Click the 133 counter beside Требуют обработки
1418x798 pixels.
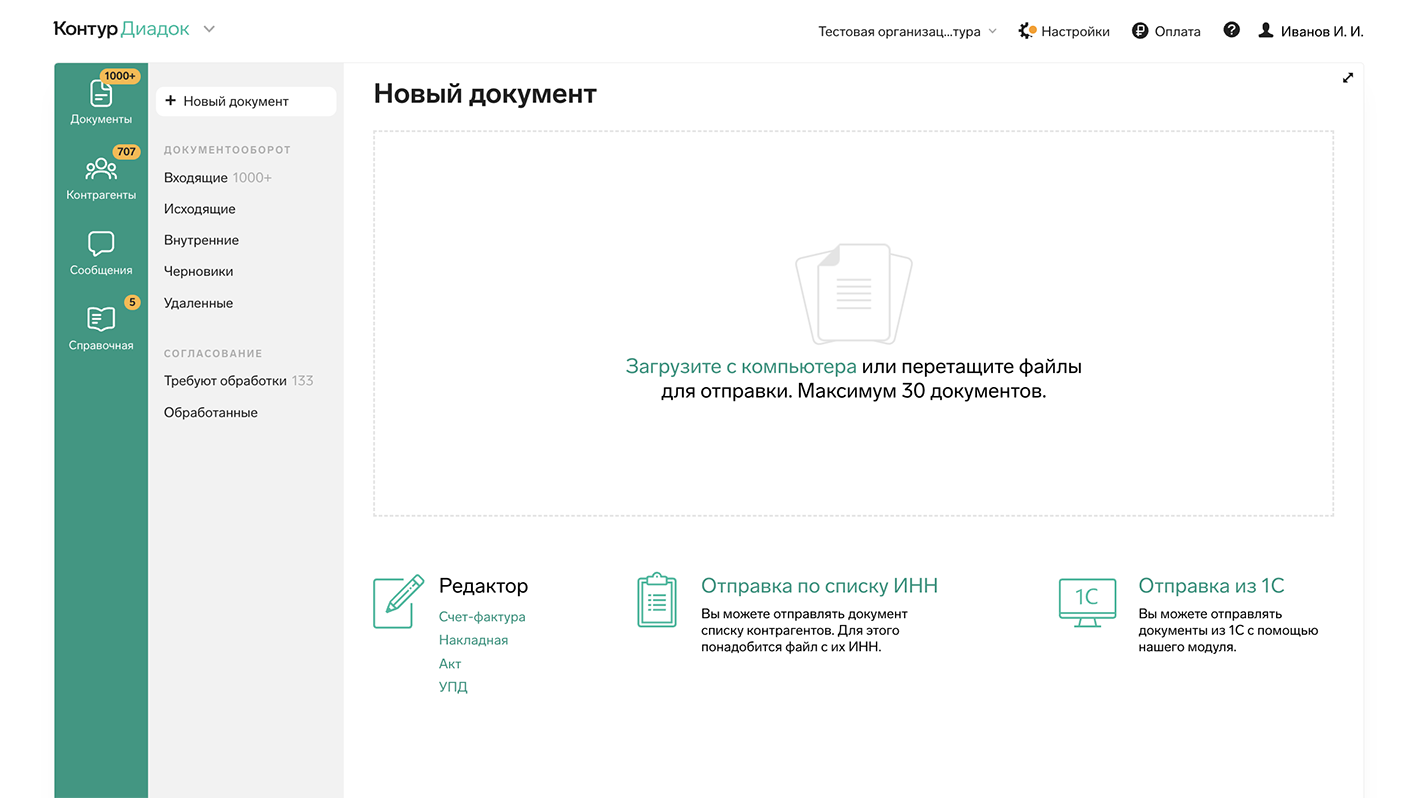click(x=302, y=381)
